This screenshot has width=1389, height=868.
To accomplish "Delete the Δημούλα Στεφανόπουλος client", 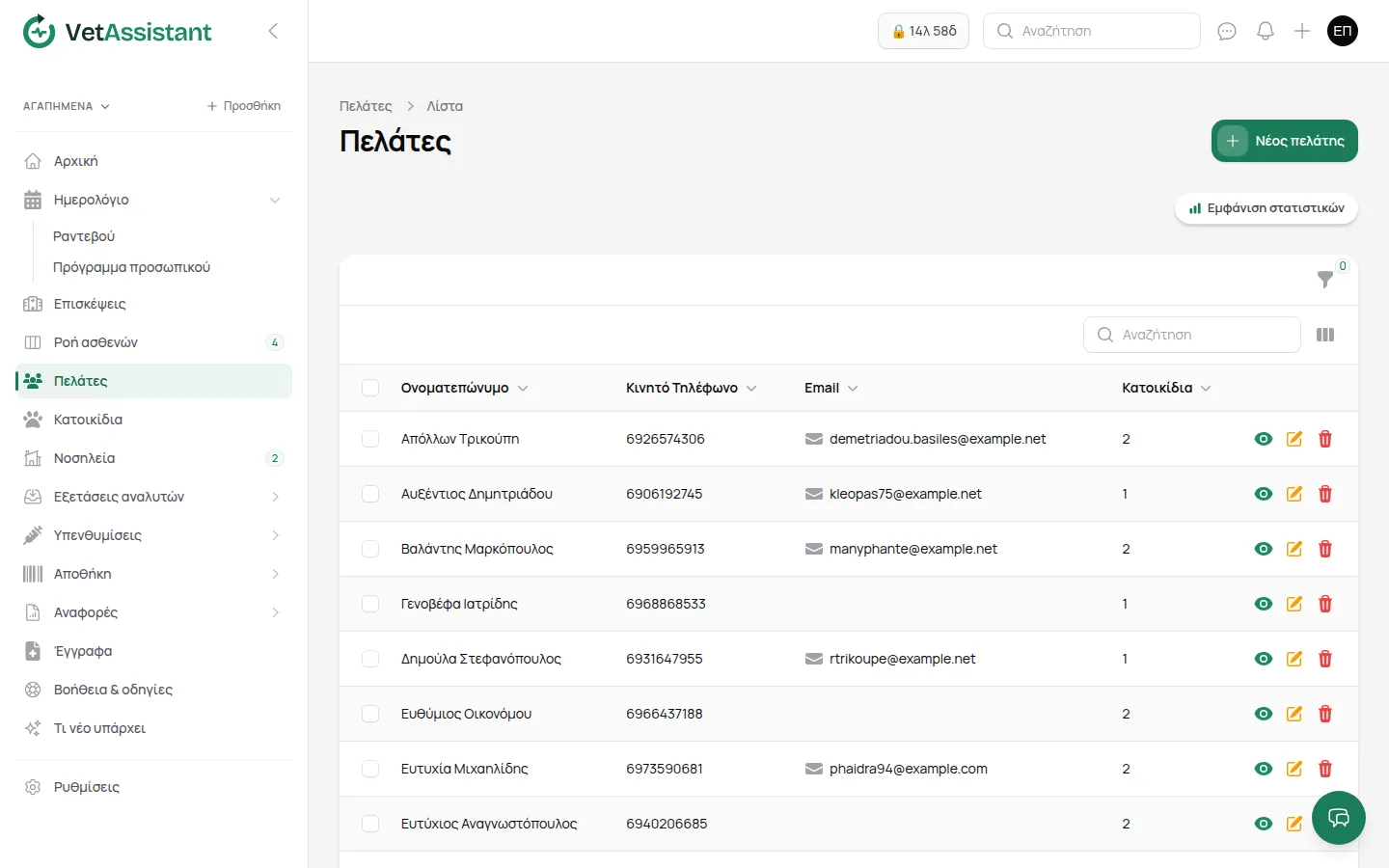I will 1325,659.
